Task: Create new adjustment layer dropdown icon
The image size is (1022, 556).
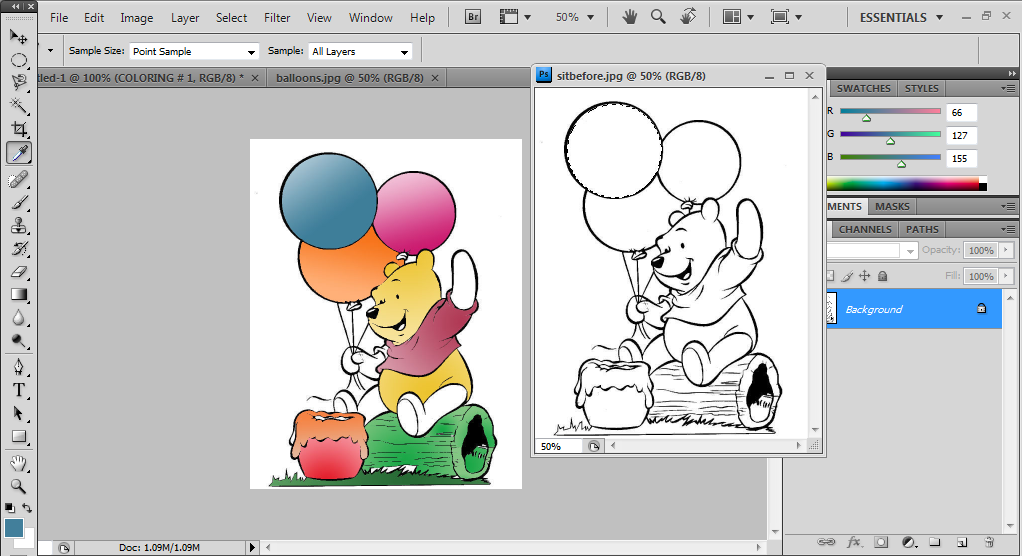Action: (x=909, y=542)
